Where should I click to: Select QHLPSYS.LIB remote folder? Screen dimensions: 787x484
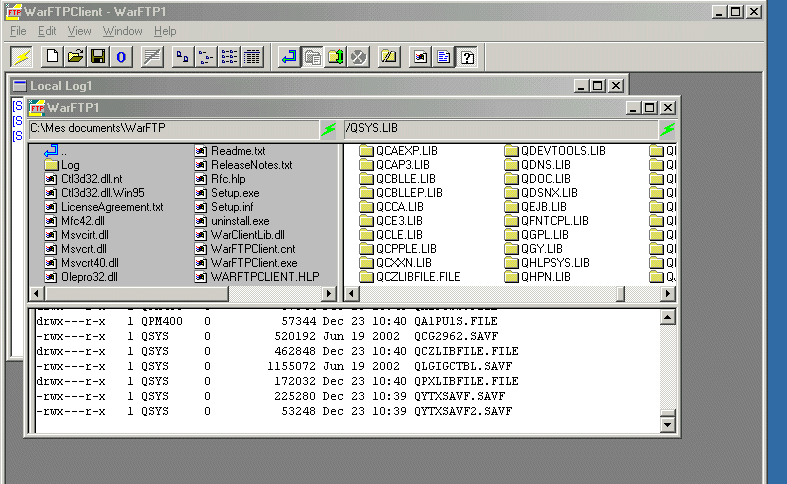coord(547,263)
